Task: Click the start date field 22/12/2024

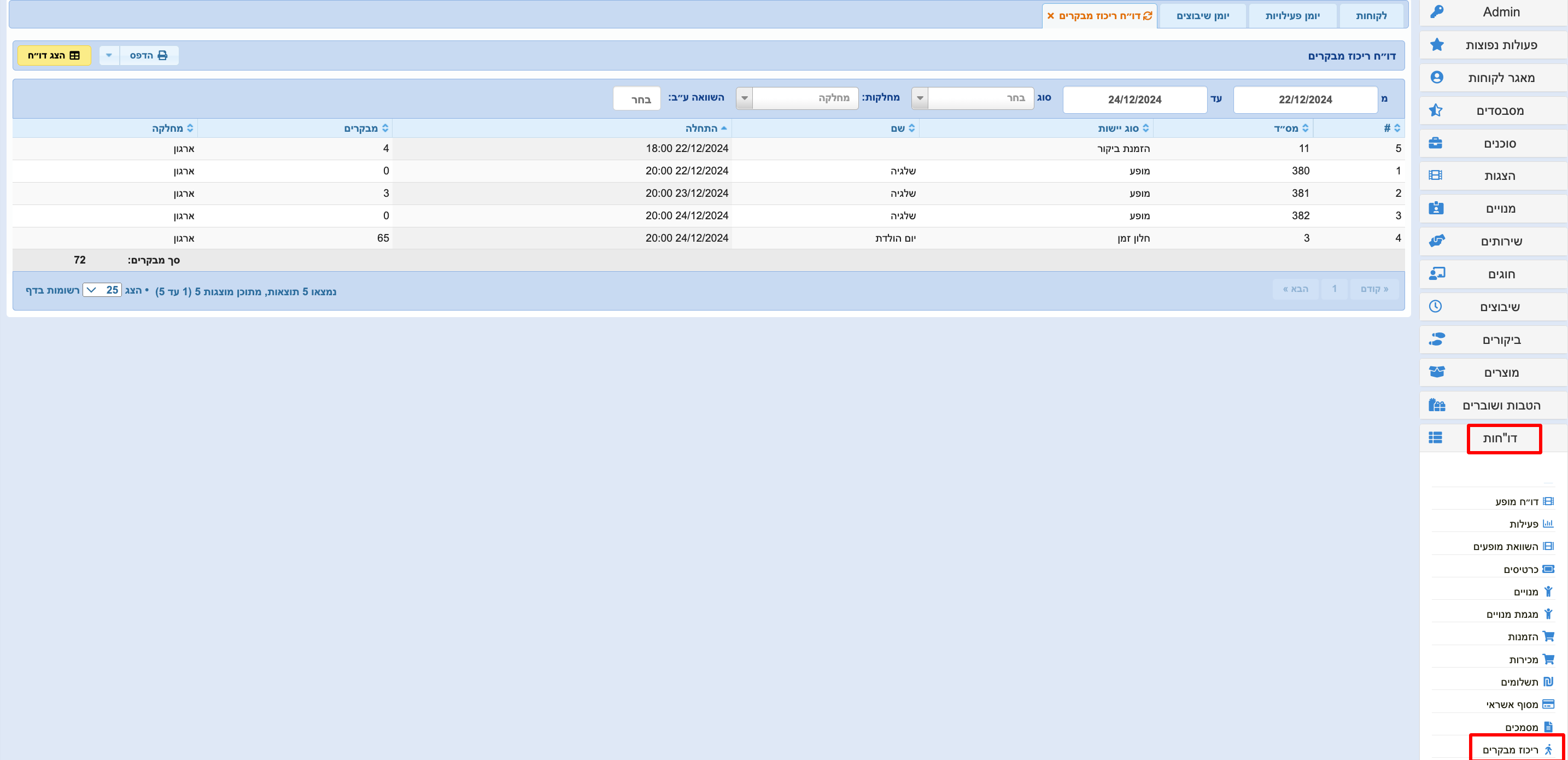Action: pyautogui.click(x=1305, y=100)
